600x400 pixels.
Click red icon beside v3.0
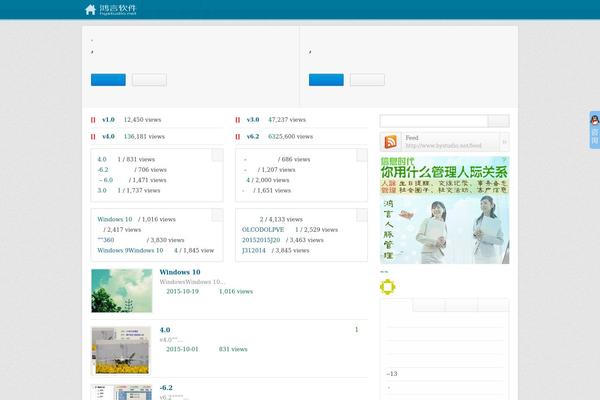pos(238,120)
